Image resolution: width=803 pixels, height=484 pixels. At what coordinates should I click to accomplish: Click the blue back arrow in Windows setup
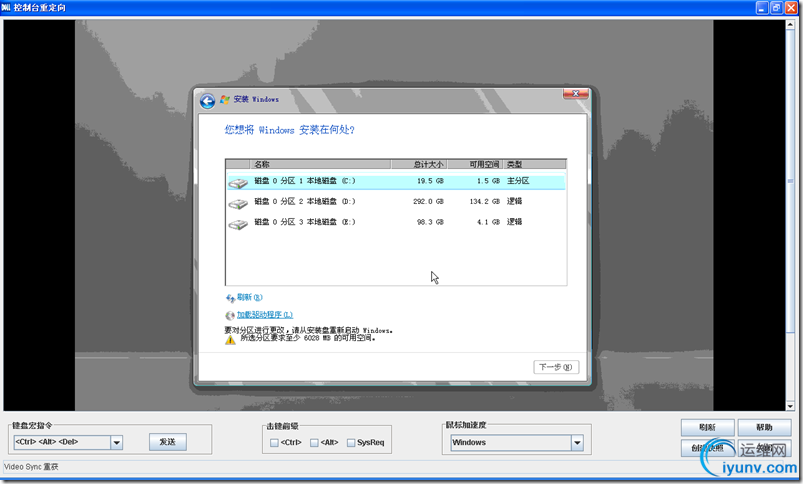pyautogui.click(x=207, y=101)
